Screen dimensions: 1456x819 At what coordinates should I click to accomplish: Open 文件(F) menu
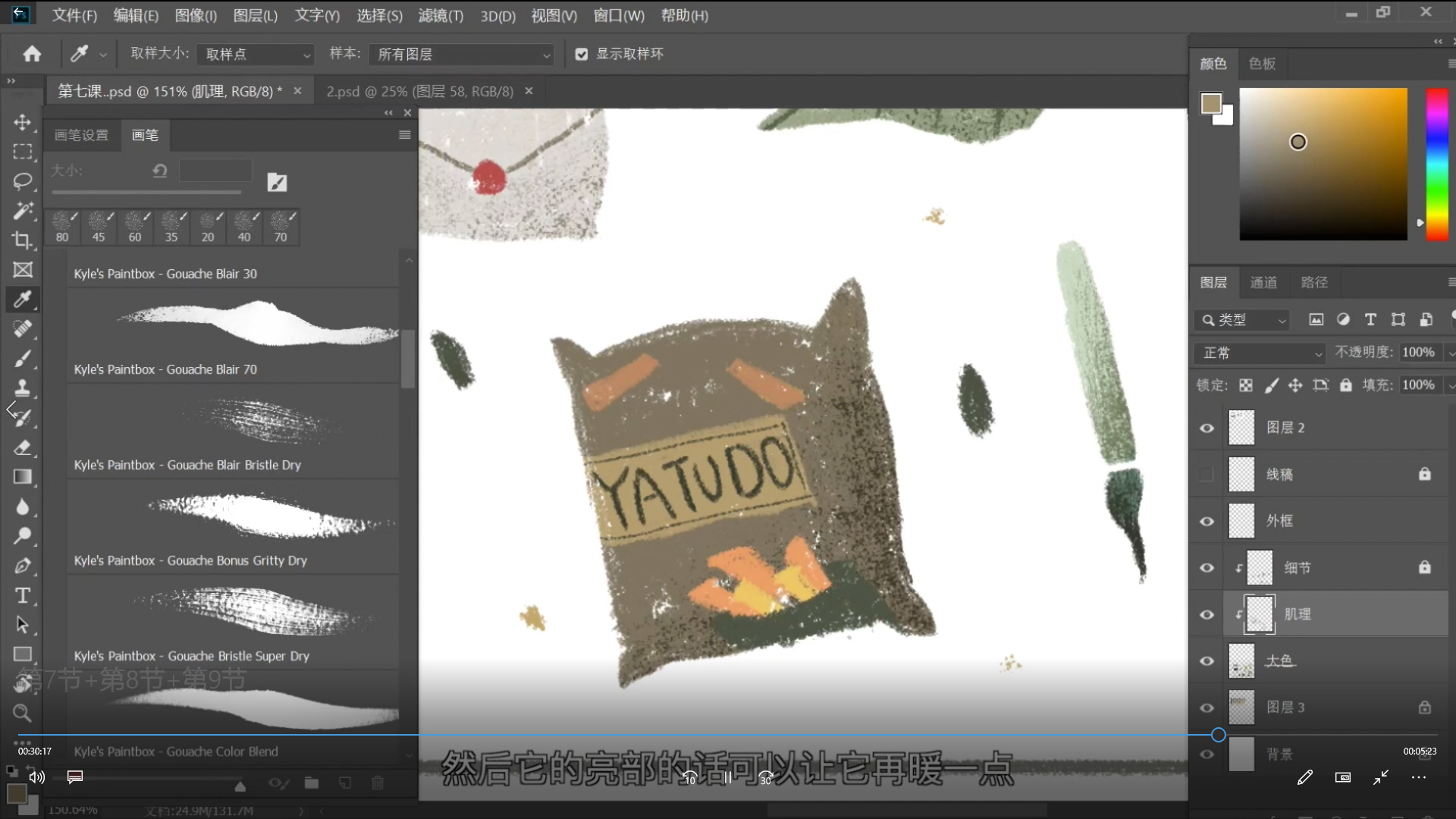(x=74, y=15)
